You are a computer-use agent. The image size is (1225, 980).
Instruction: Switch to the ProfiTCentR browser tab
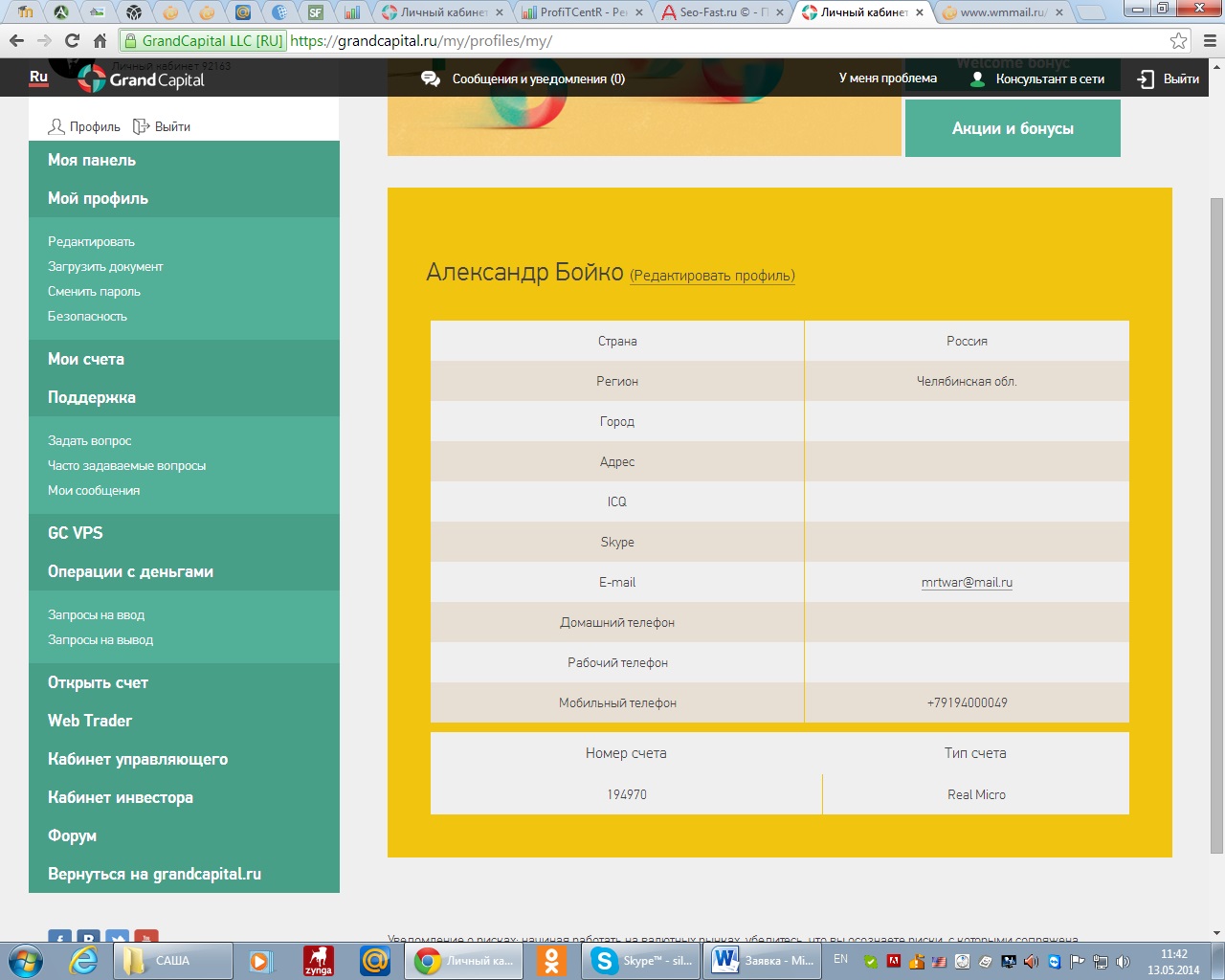pos(582,12)
